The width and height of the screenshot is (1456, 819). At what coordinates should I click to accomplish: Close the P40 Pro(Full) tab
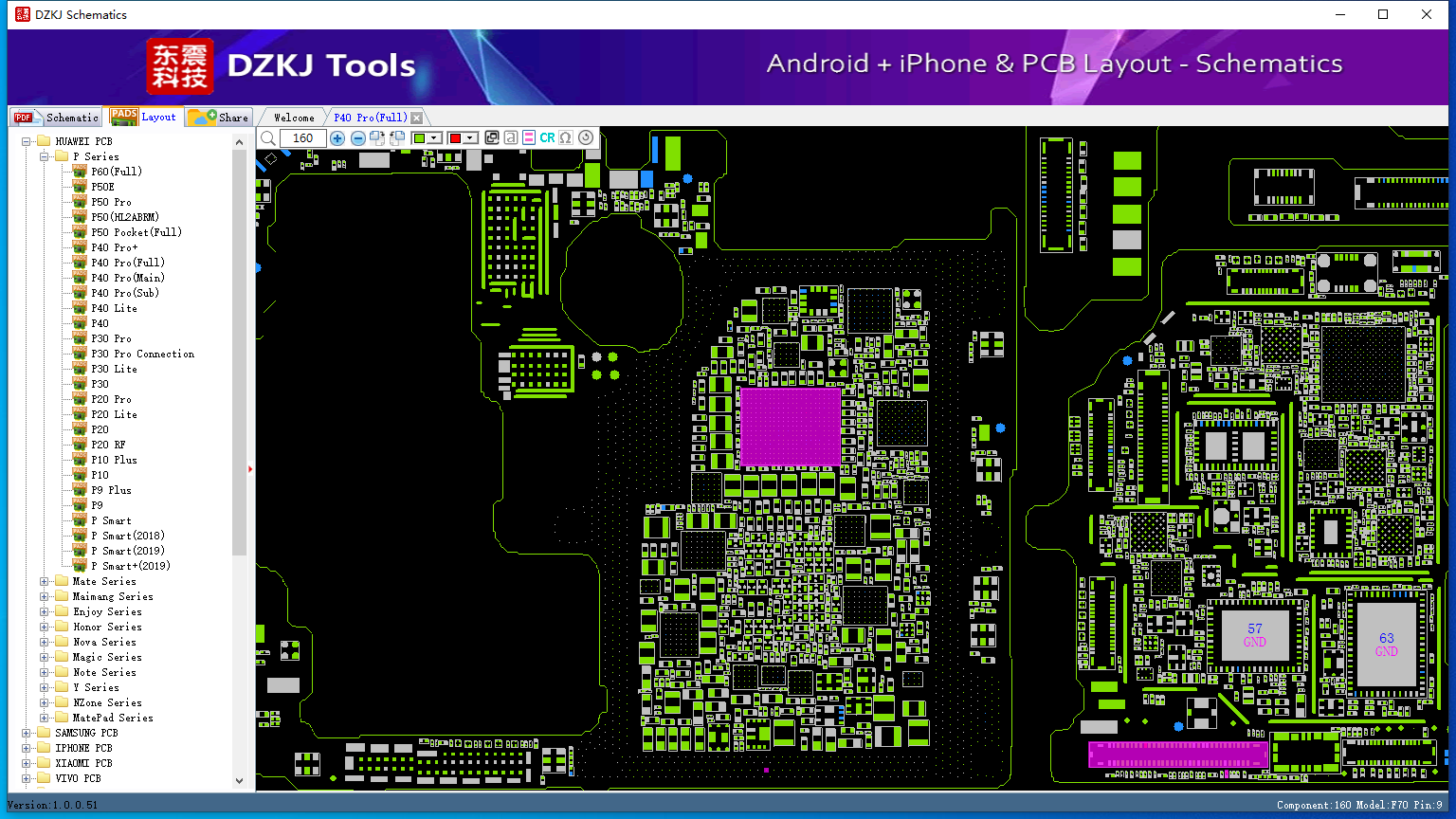click(416, 118)
